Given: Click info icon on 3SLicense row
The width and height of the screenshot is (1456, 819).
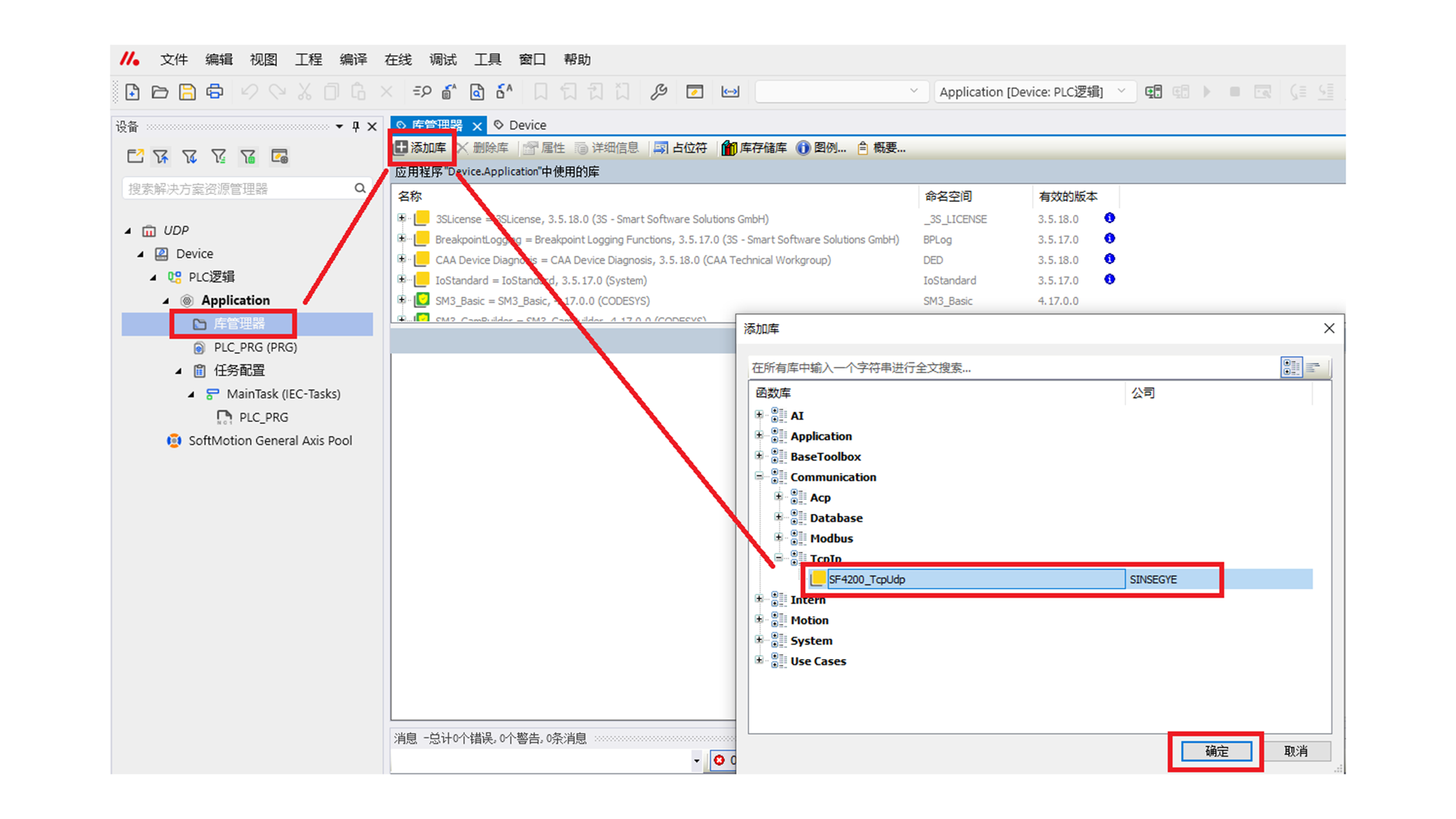Looking at the screenshot, I should pyautogui.click(x=1109, y=218).
